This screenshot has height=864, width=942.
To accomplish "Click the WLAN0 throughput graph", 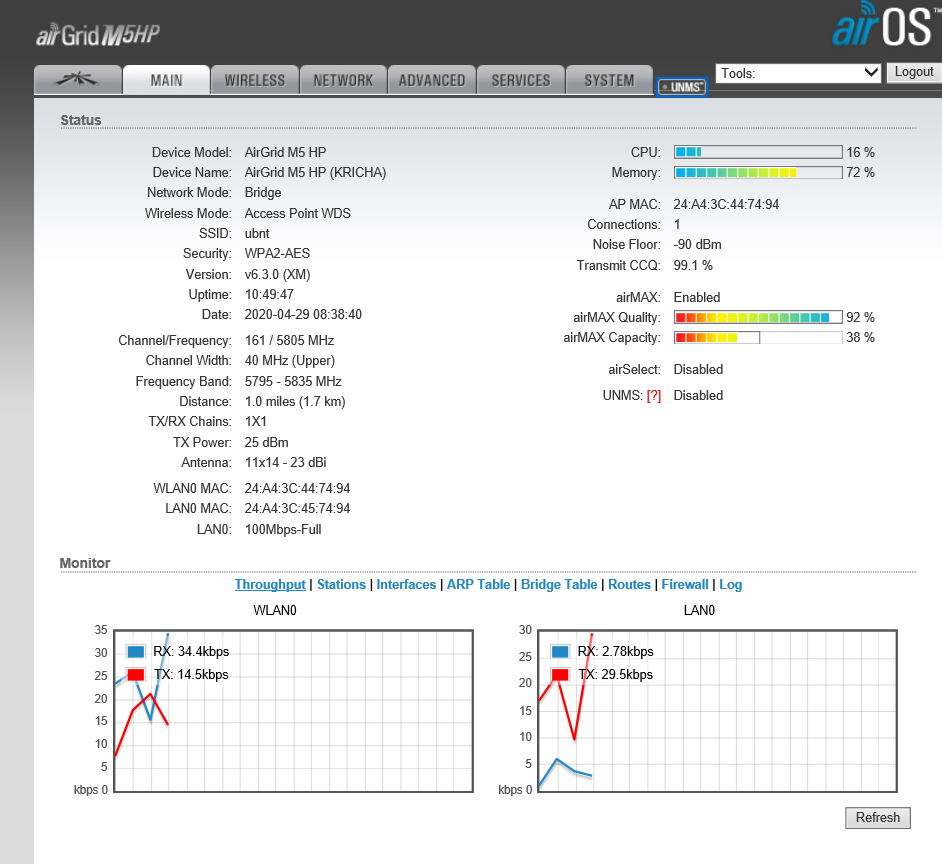I will point(294,711).
